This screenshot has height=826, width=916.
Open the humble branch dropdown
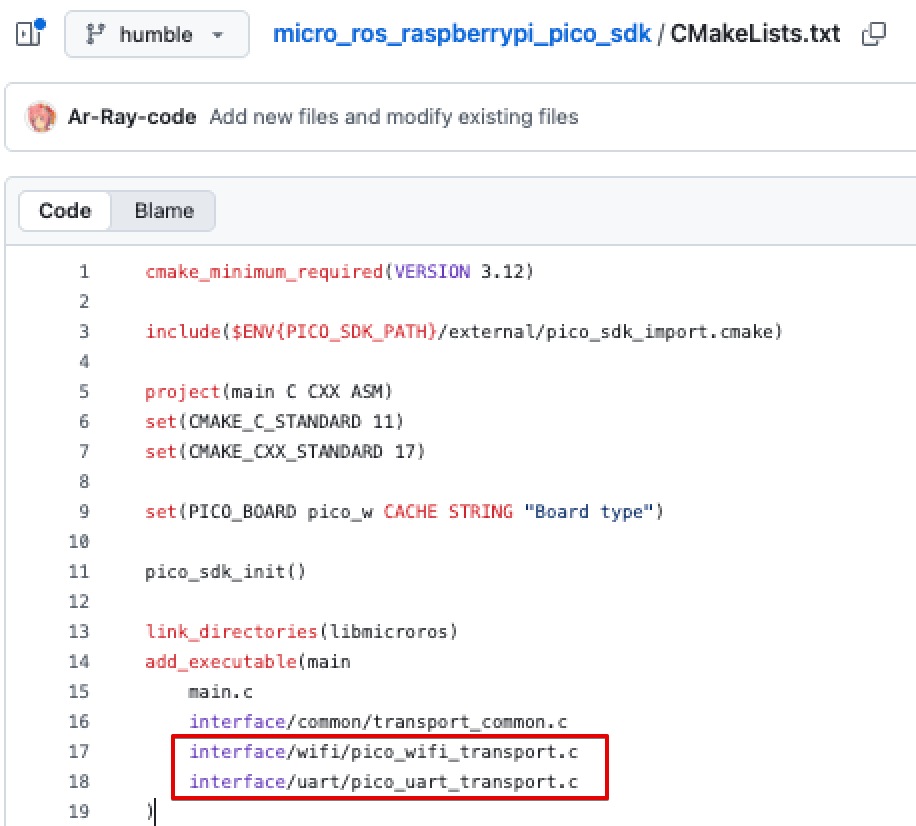(x=156, y=34)
